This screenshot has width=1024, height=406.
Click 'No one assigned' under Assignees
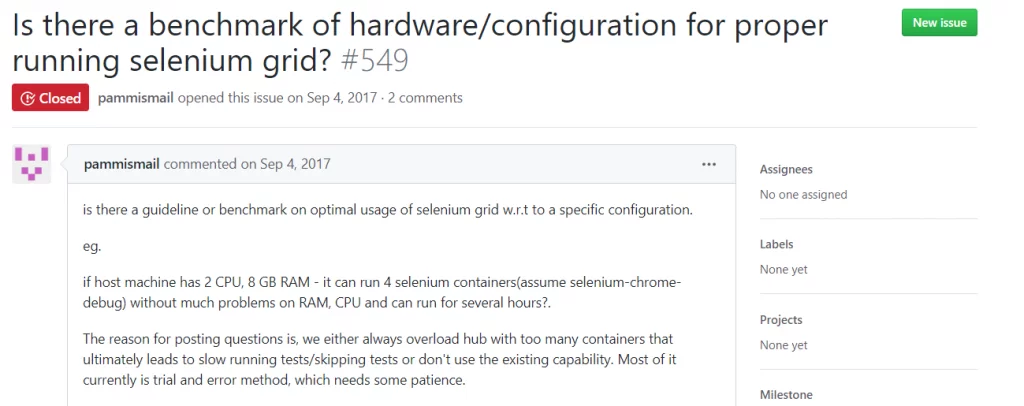click(x=803, y=195)
